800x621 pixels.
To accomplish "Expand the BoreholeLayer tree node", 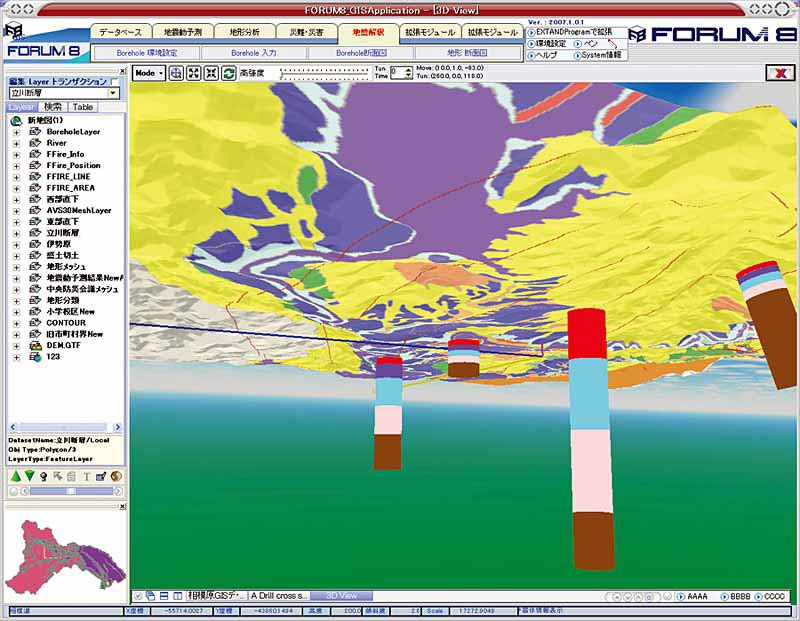I will [16, 132].
